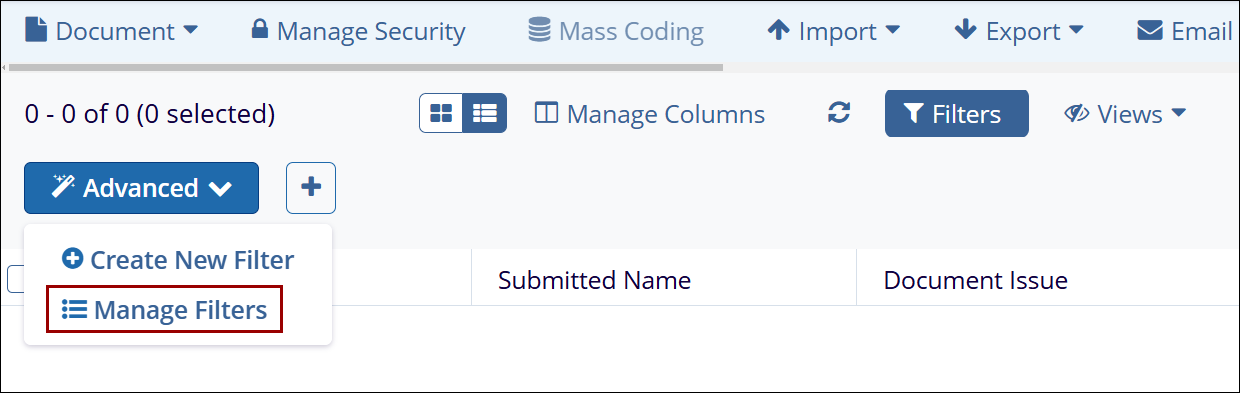Sort by Submitted Name column header
The width and height of the screenshot is (1240, 393).
[595, 280]
